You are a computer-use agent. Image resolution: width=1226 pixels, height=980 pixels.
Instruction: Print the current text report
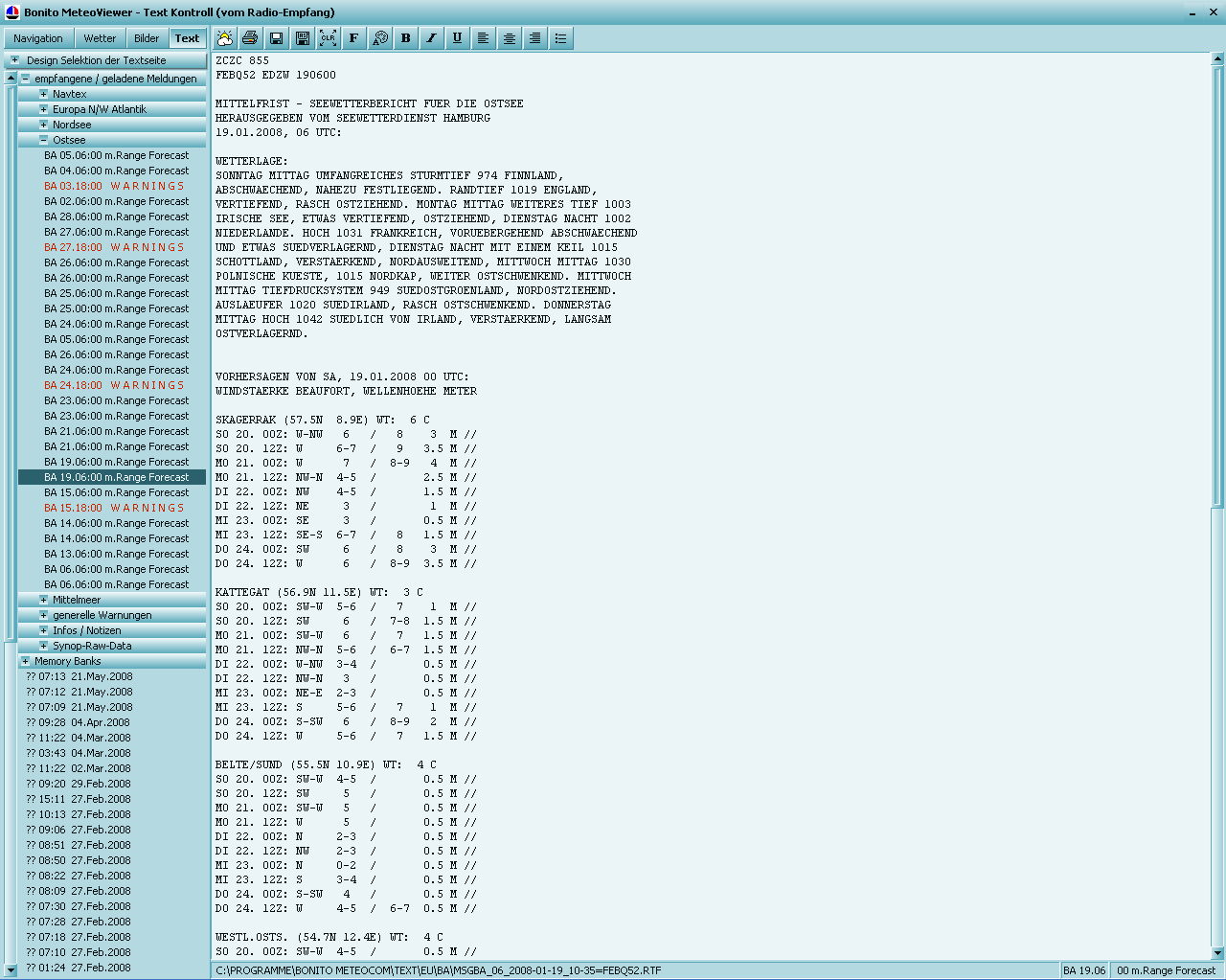point(250,38)
